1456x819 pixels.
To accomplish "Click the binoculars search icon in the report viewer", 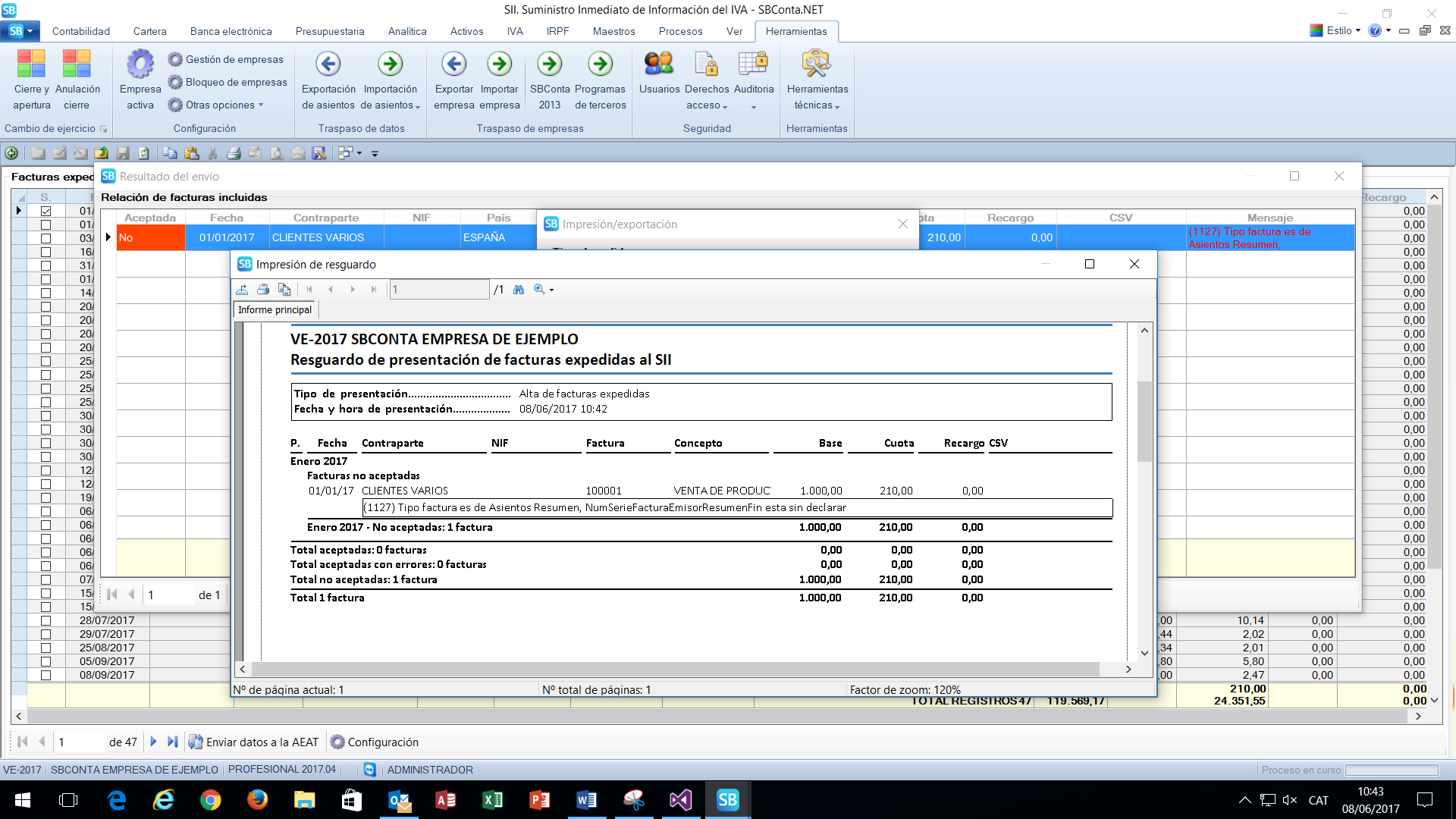I will pyautogui.click(x=519, y=290).
